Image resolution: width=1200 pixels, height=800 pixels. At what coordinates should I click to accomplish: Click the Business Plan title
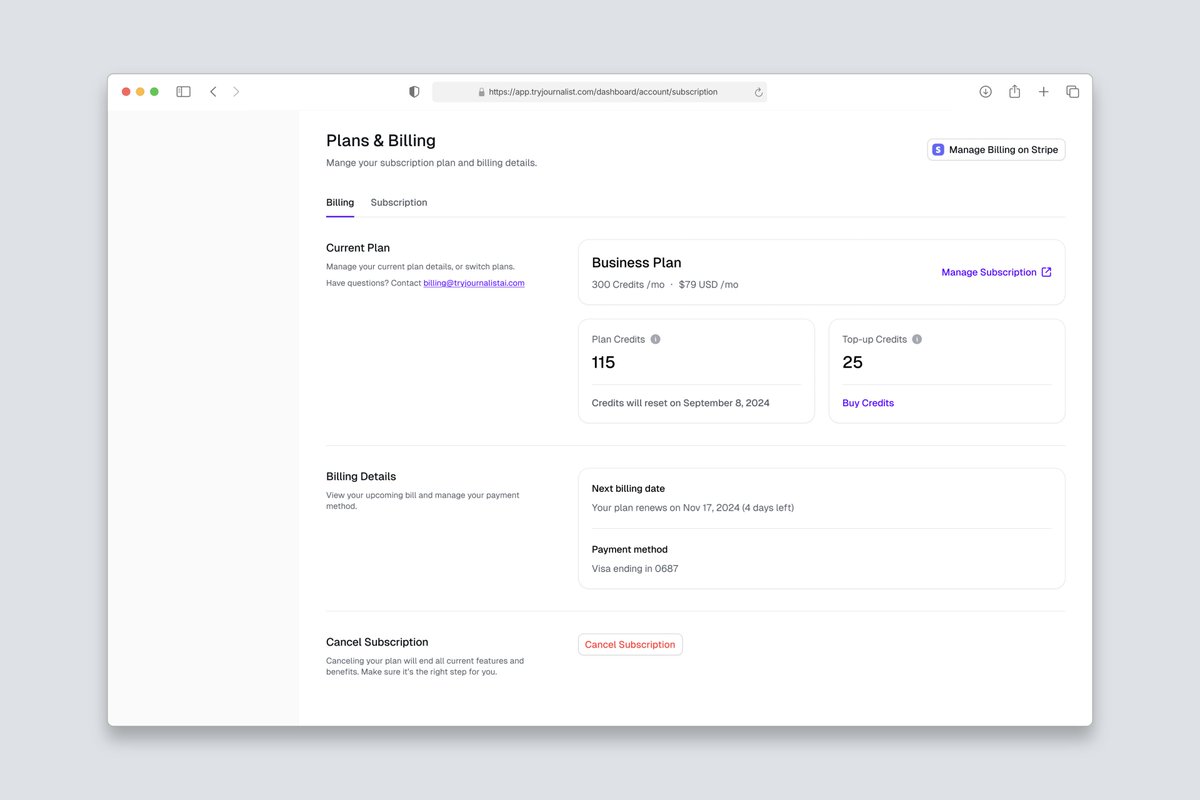[636, 263]
